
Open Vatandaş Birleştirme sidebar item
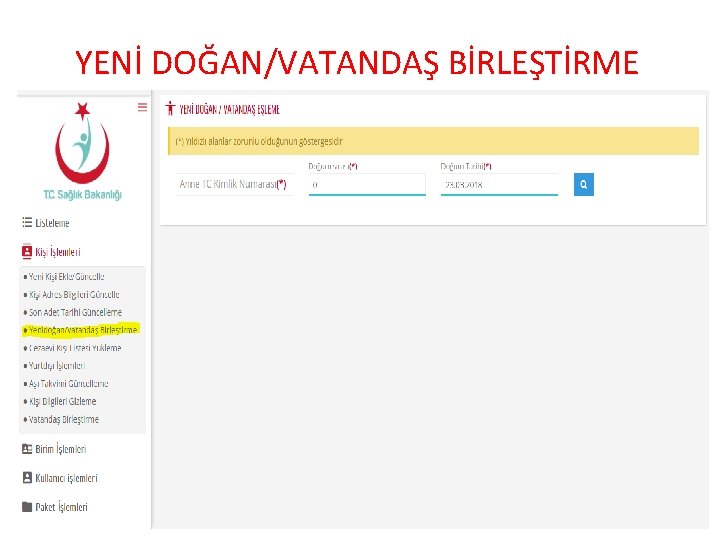coord(64,419)
